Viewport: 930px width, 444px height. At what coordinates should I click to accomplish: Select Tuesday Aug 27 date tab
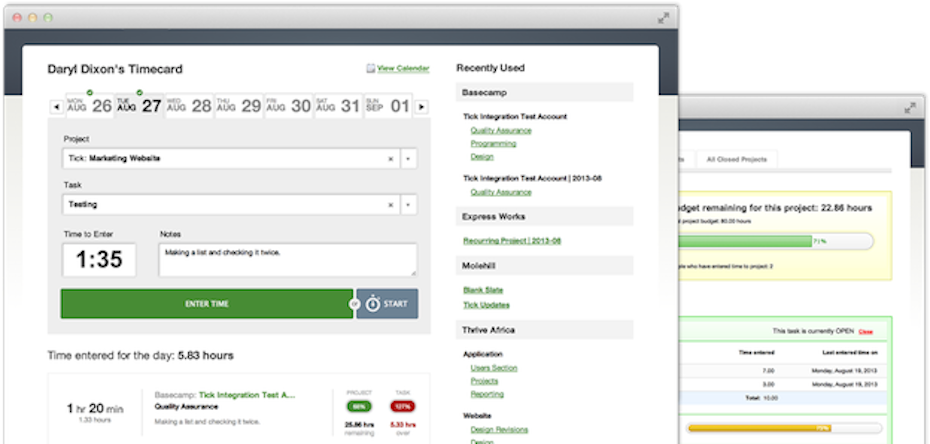(139, 105)
